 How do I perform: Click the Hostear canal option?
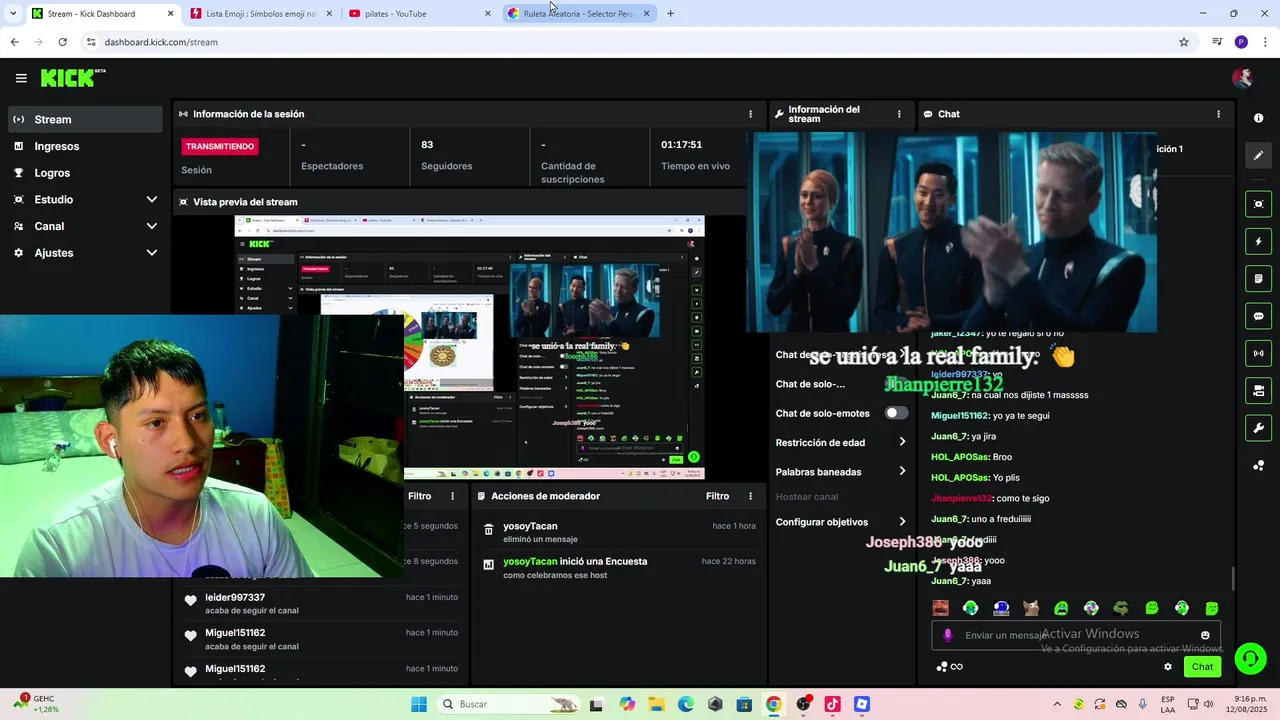(x=806, y=496)
